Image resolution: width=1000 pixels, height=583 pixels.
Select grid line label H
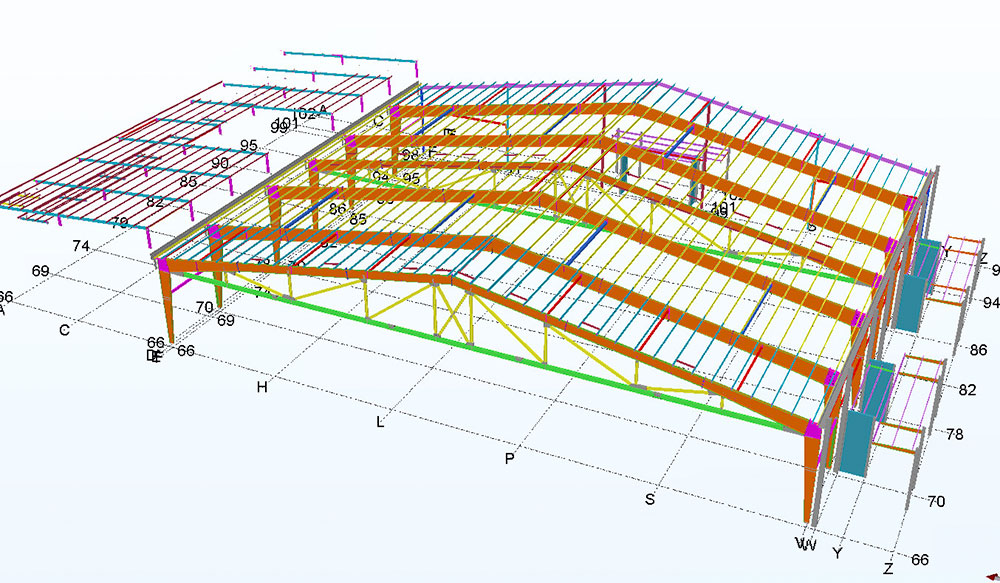coord(263,387)
